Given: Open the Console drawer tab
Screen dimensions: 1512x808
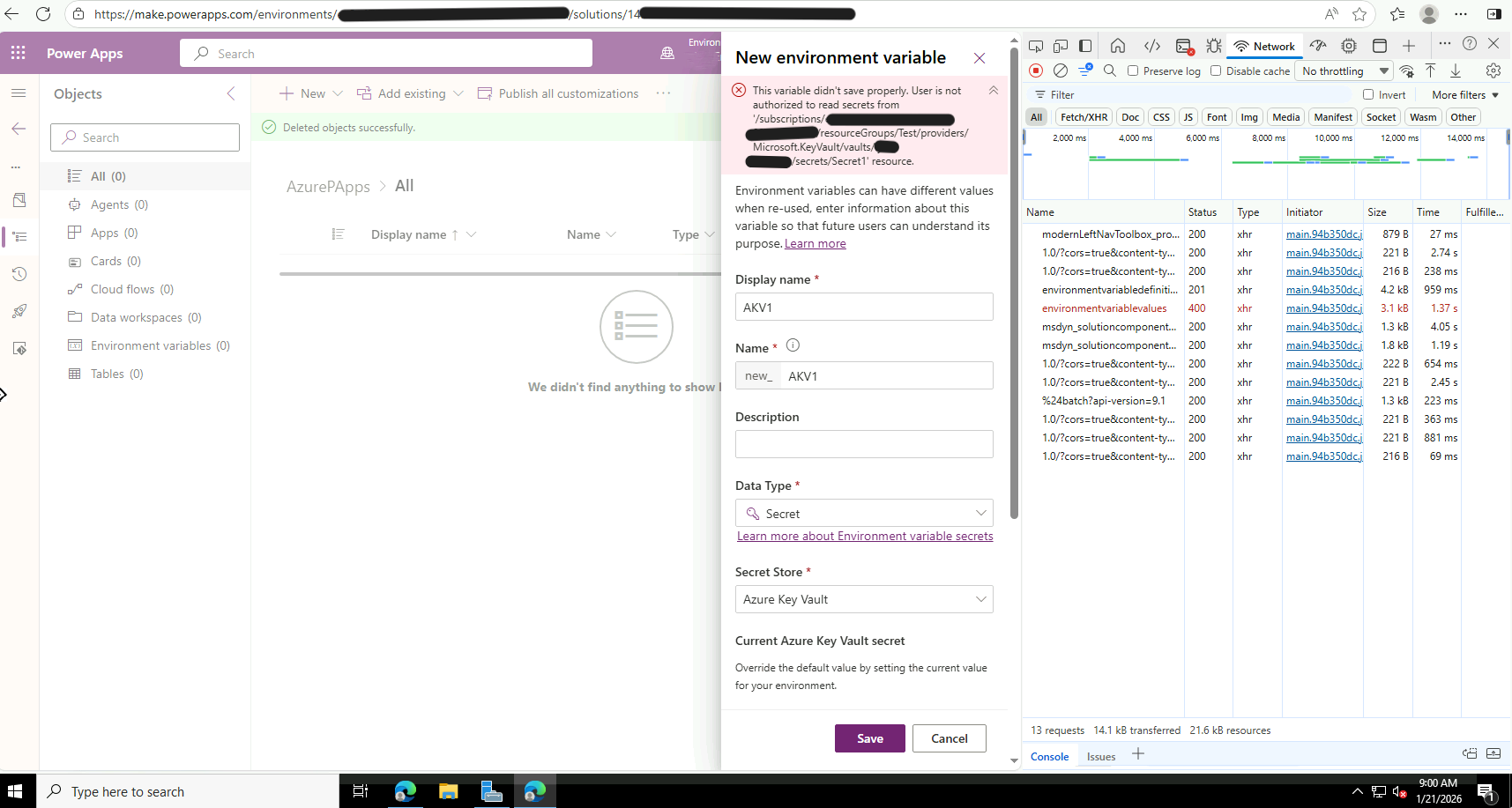Looking at the screenshot, I should click(1049, 756).
